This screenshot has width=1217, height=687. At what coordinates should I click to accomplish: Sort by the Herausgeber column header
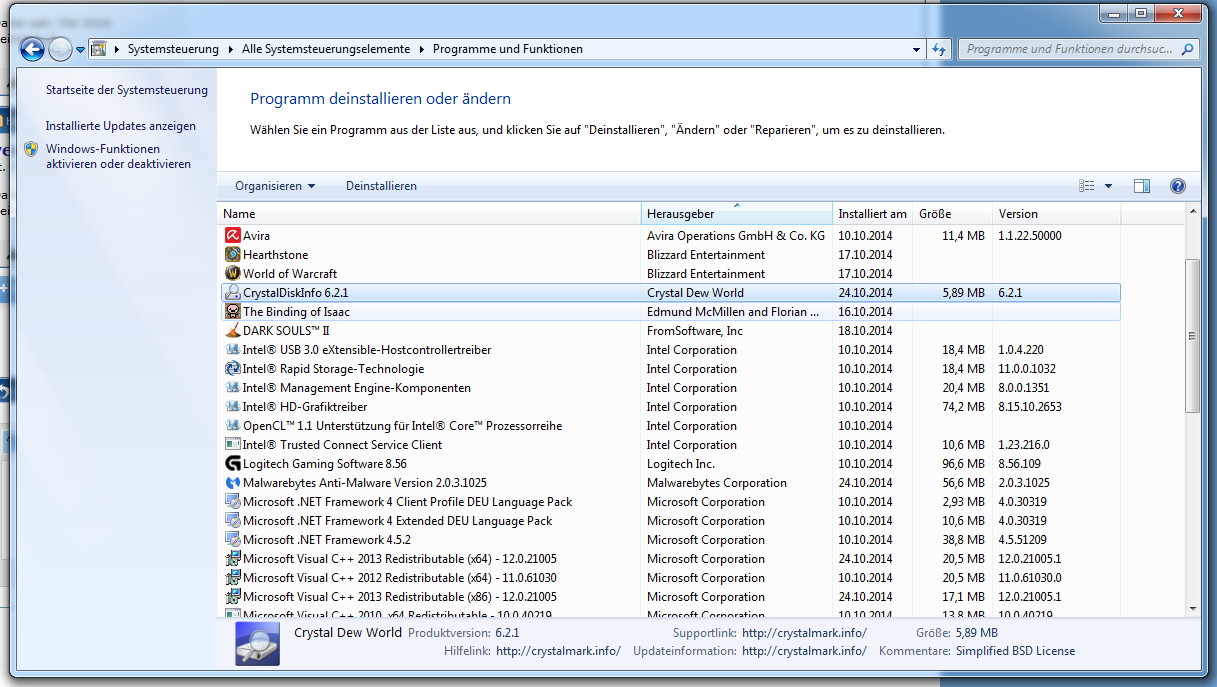(x=737, y=214)
